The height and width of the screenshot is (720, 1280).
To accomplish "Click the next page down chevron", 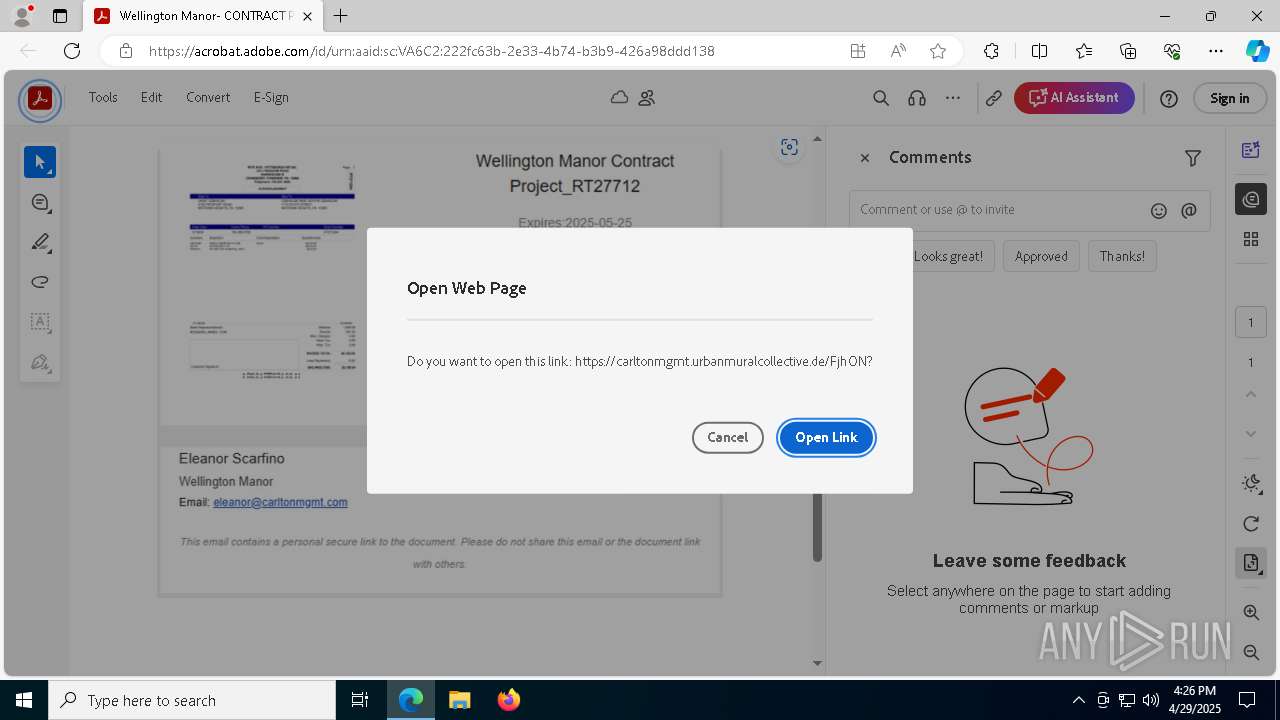I will 1251,434.
